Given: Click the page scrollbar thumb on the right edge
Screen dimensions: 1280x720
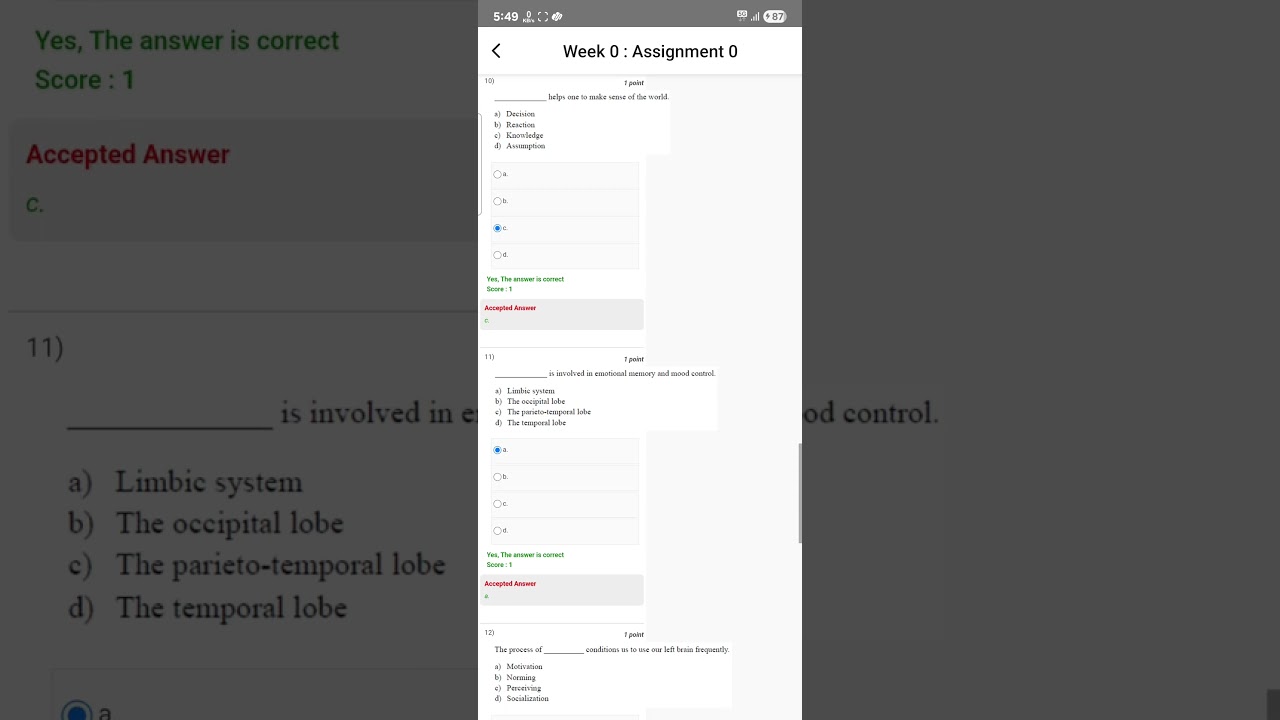Looking at the screenshot, I should [x=799, y=493].
